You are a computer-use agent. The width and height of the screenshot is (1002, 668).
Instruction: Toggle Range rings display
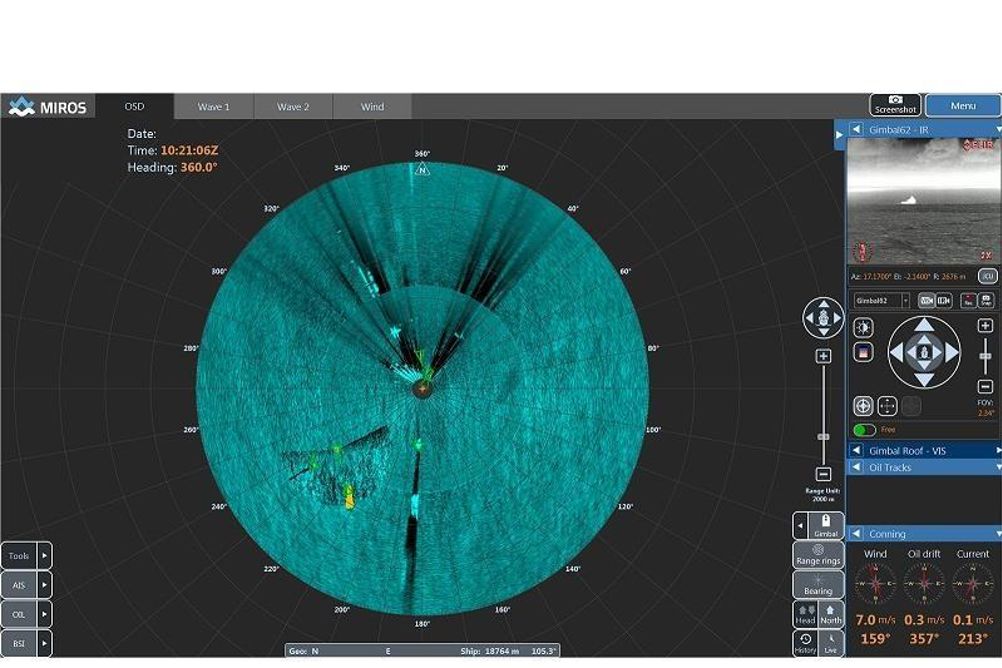[818, 555]
